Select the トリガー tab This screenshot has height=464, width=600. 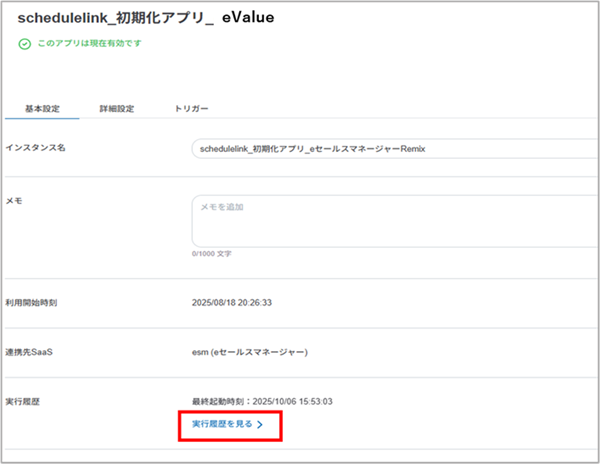click(x=192, y=108)
